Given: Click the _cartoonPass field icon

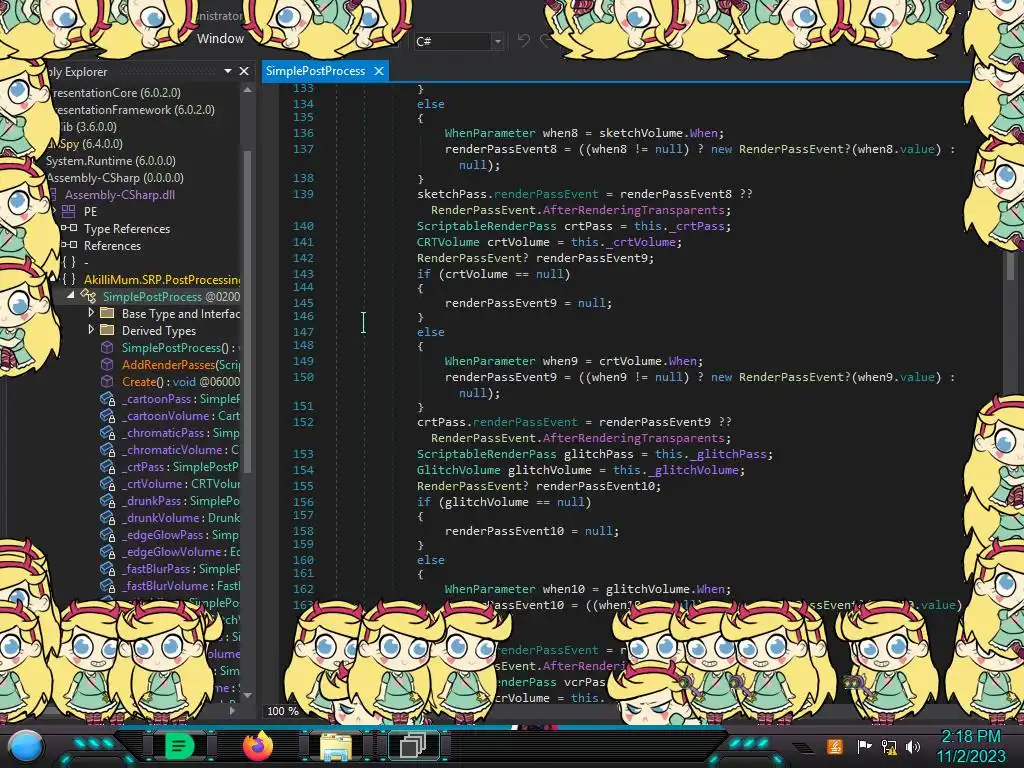Looking at the screenshot, I should point(108,399).
